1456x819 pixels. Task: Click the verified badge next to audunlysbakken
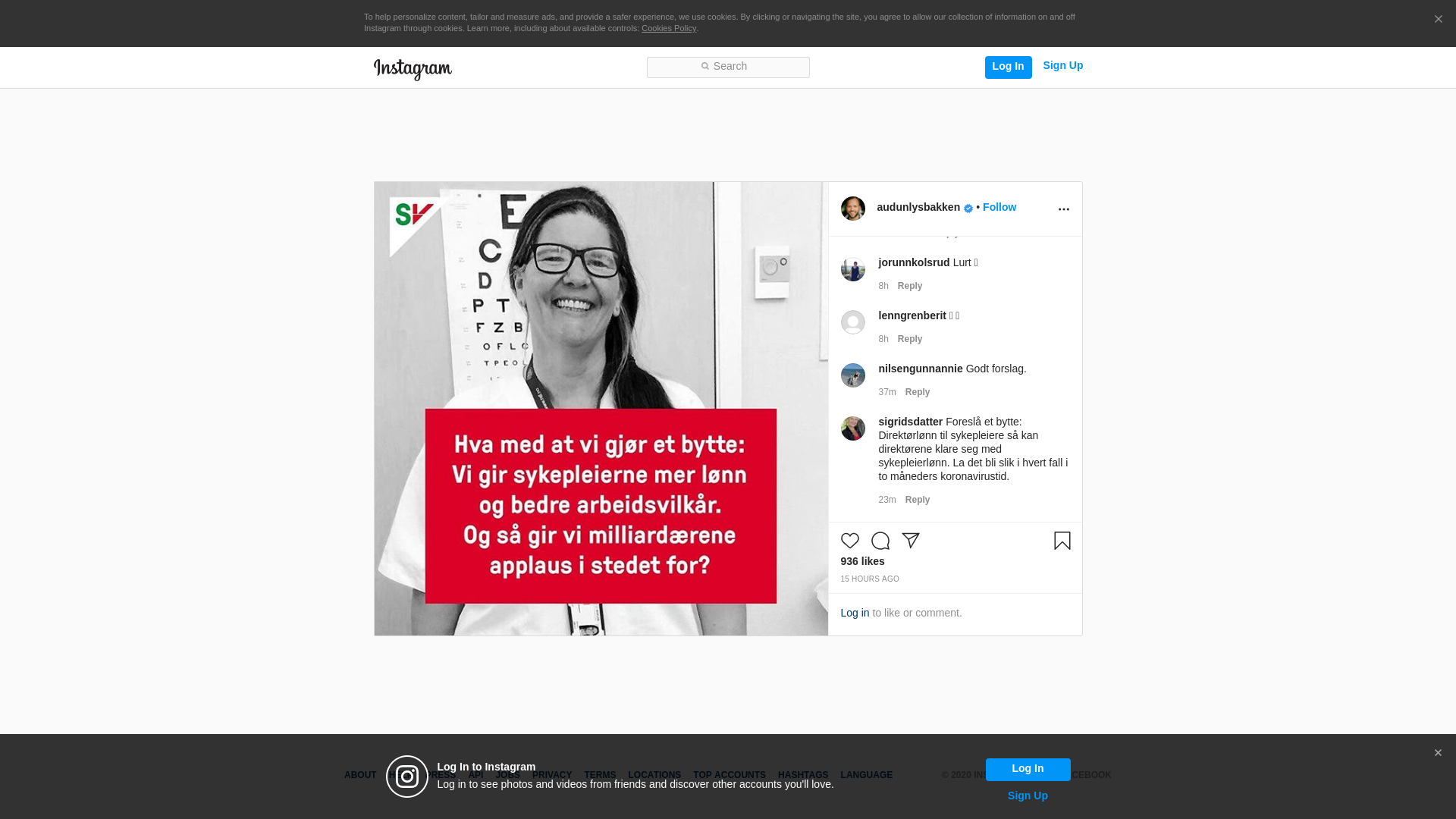tap(968, 209)
